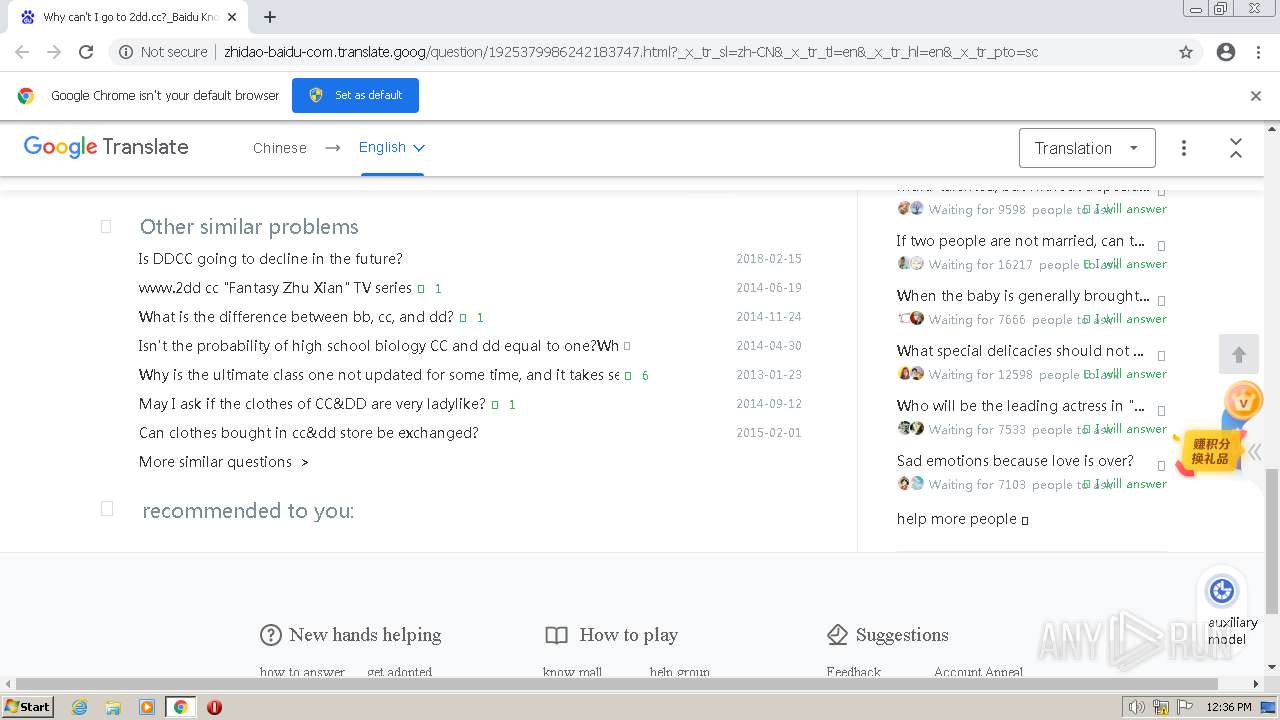Open the English target language dropdown

point(392,147)
